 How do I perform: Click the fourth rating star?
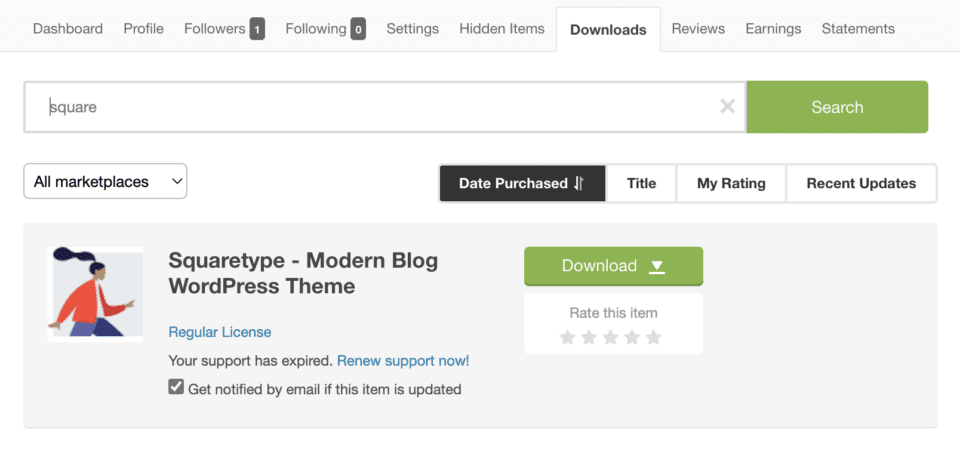pos(632,338)
